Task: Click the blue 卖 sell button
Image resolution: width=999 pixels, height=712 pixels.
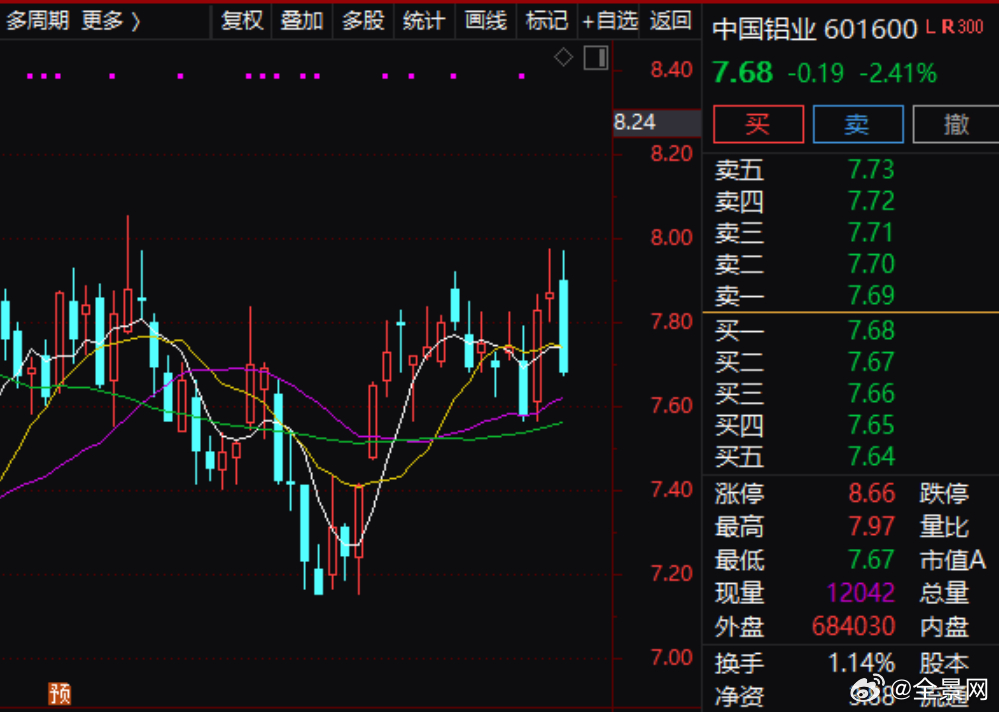Action: pyautogui.click(x=858, y=124)
